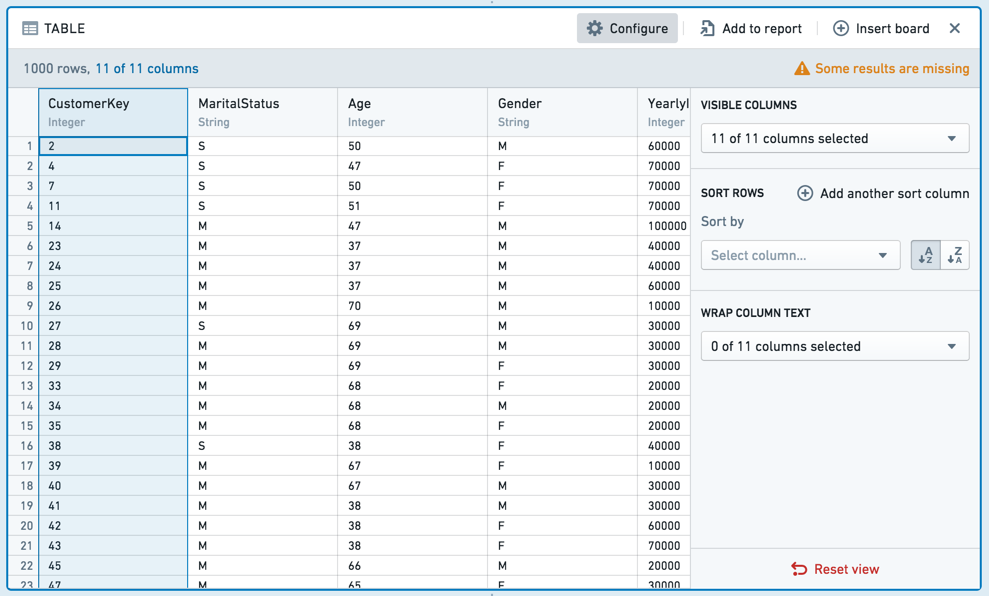989x596 pixels.
Task: Click the '11 of 11 columns' link
Action: tap(147, 69)
